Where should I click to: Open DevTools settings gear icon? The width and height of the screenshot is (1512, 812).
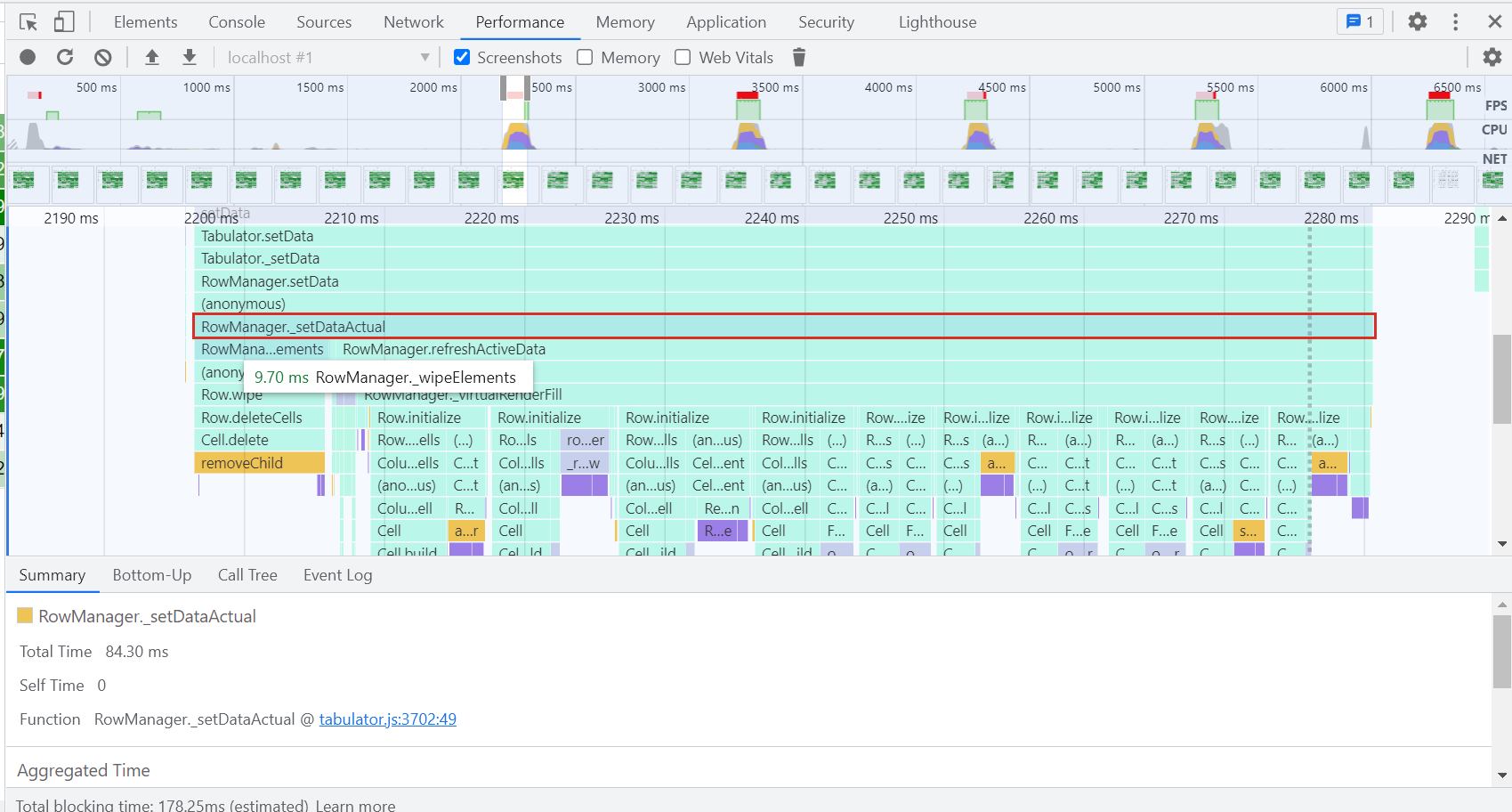[x=1418, y=21]
